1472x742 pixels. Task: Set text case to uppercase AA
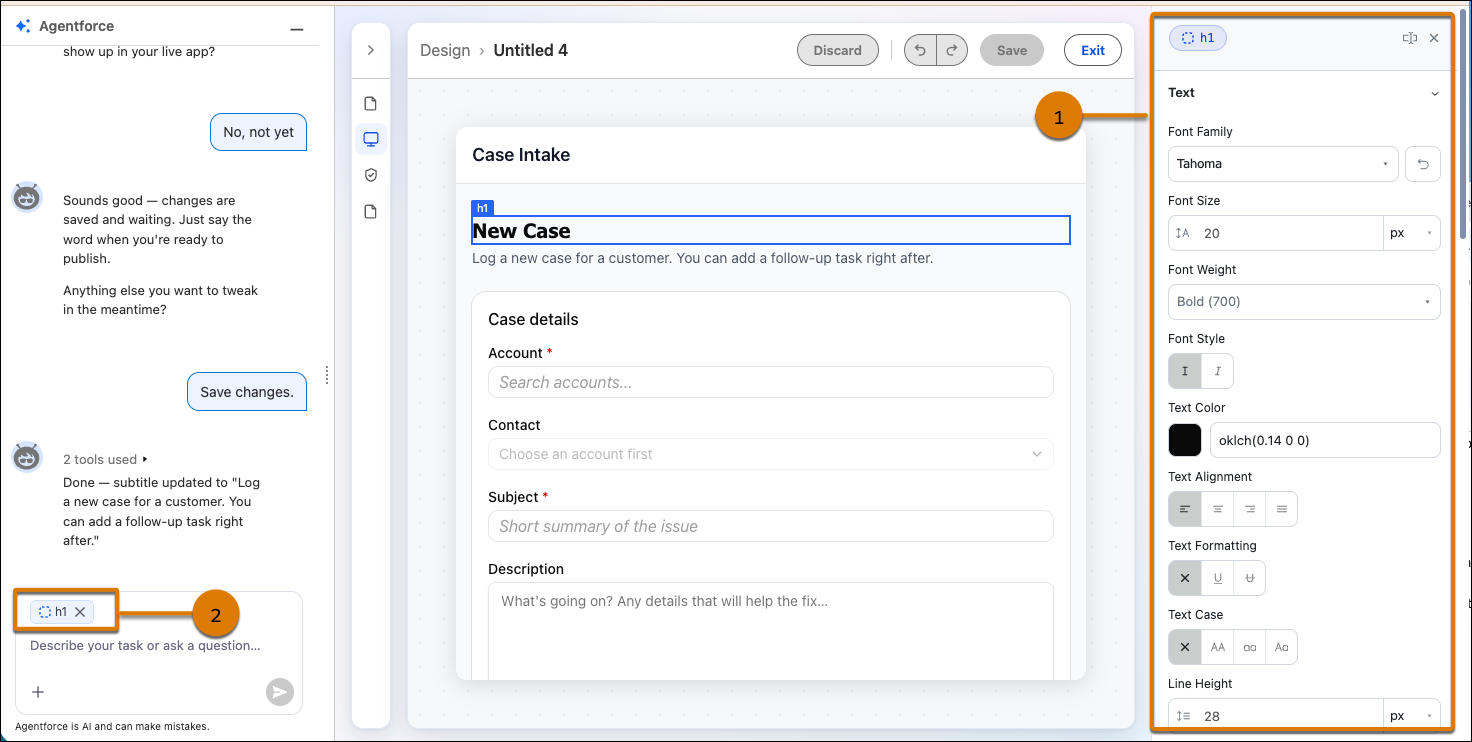pos(1217,647)
